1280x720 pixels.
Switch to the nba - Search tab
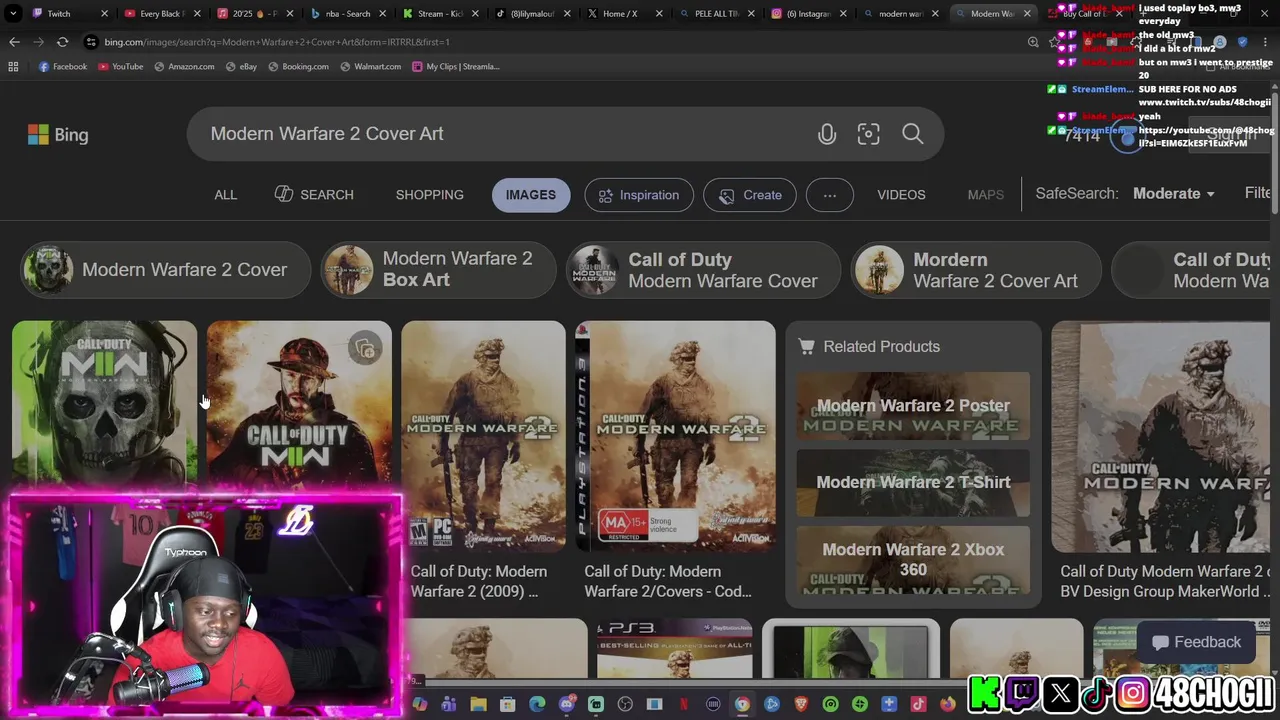pyautogui.click(x=349, y=14)
